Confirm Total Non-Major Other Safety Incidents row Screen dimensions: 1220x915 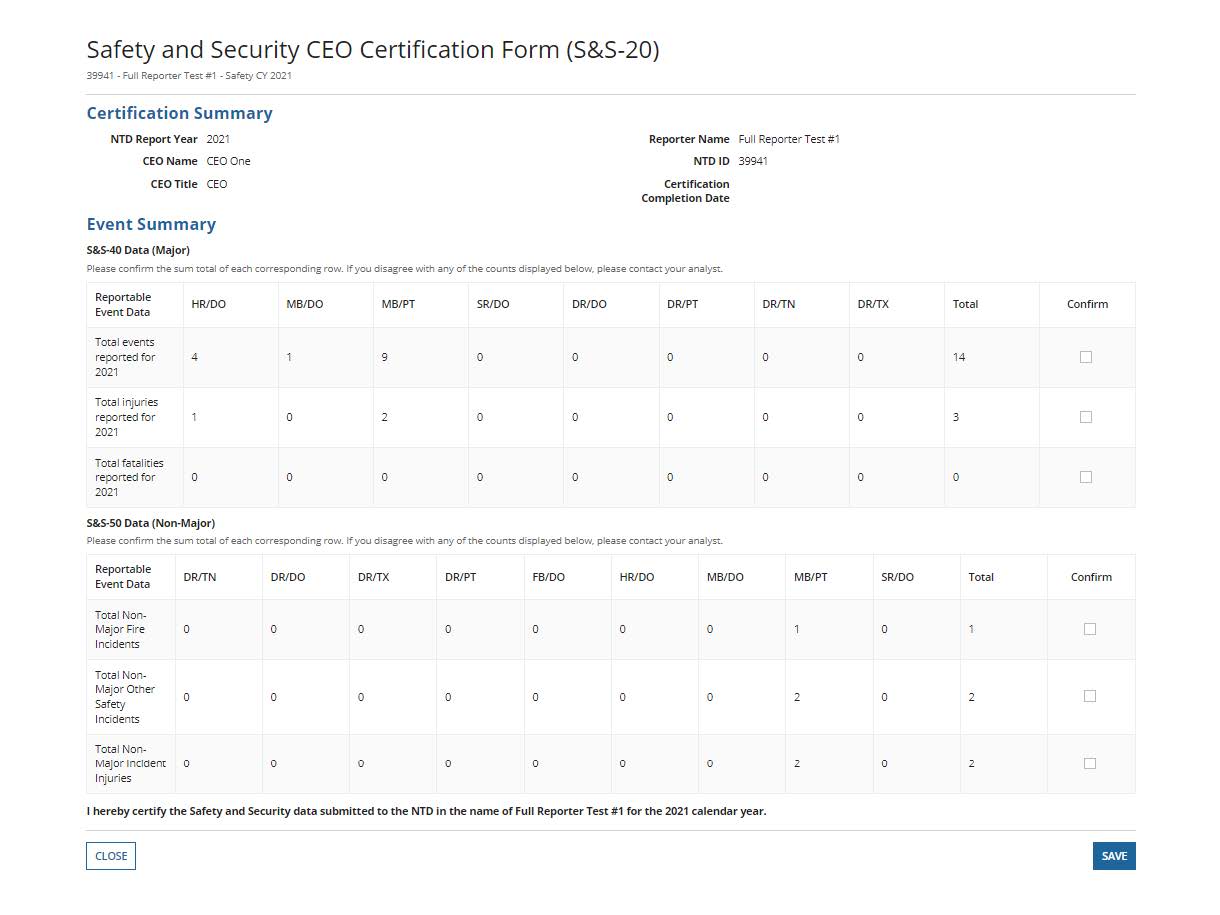pyautogui.click(x=1090, y=695)
